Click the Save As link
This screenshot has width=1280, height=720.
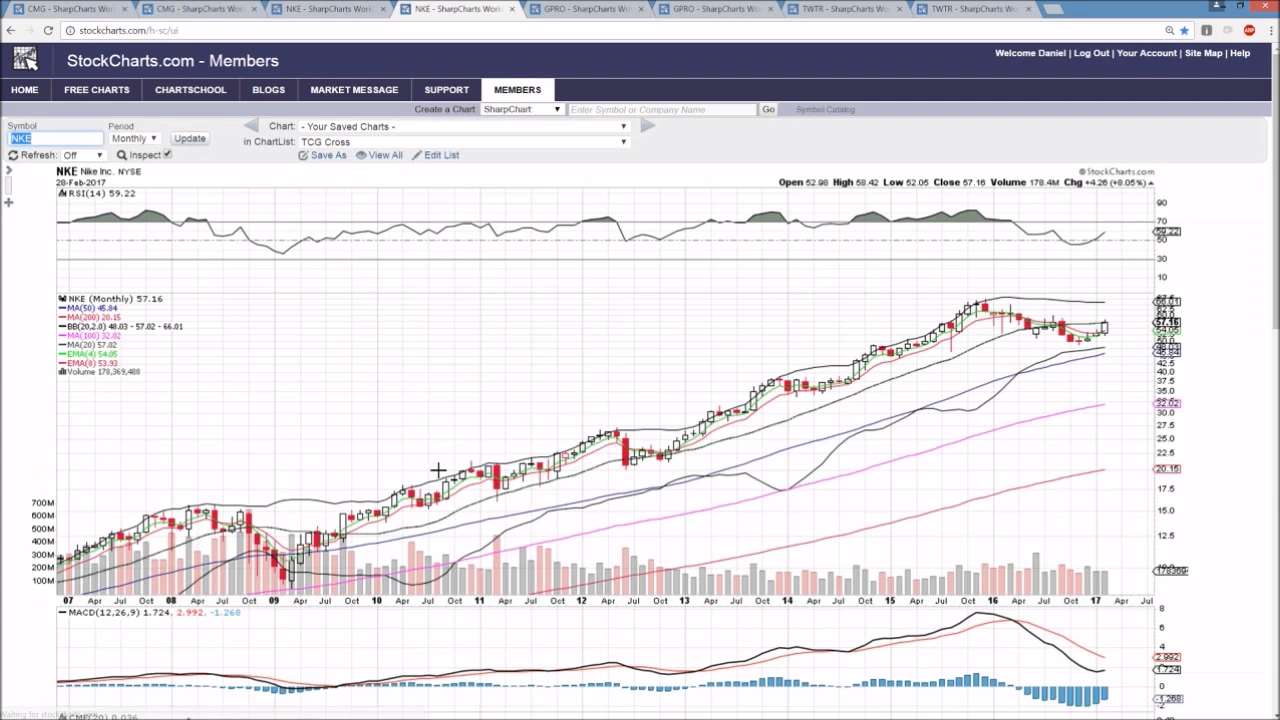click(328, 155)
